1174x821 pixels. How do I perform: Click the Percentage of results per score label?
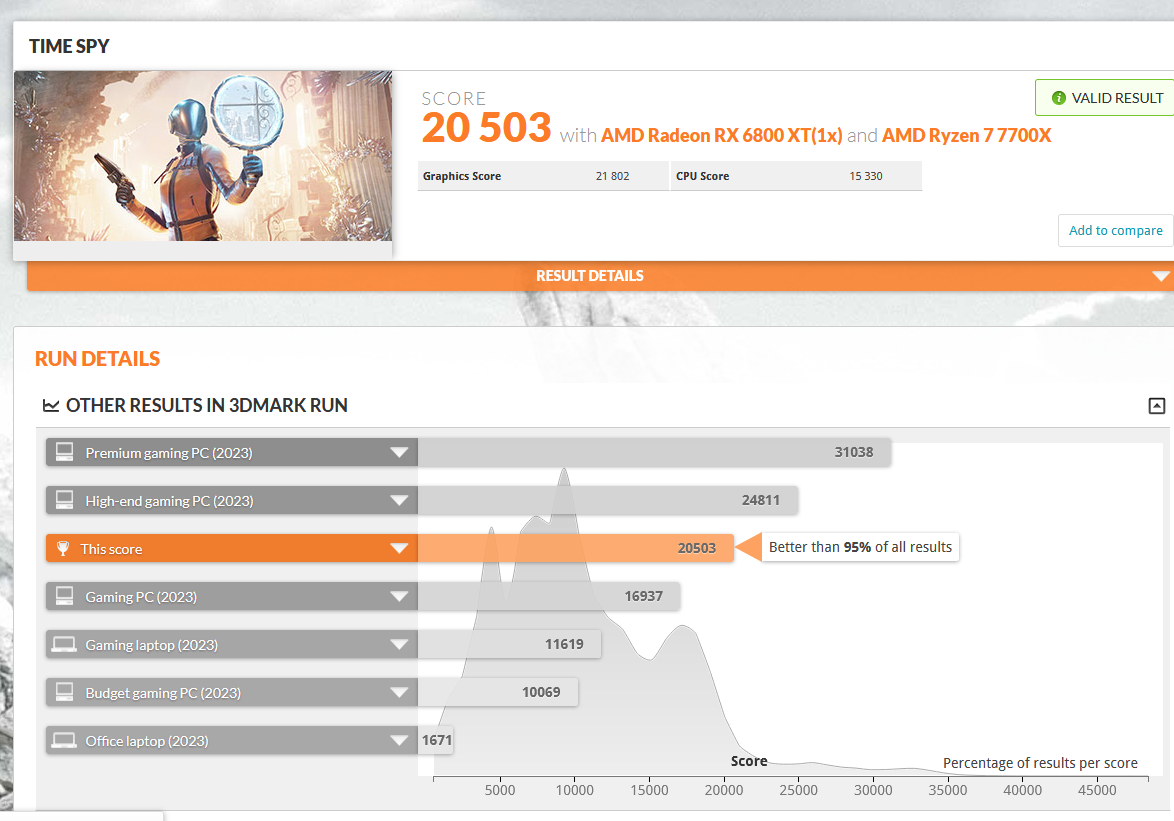[x=1040, y=763]
